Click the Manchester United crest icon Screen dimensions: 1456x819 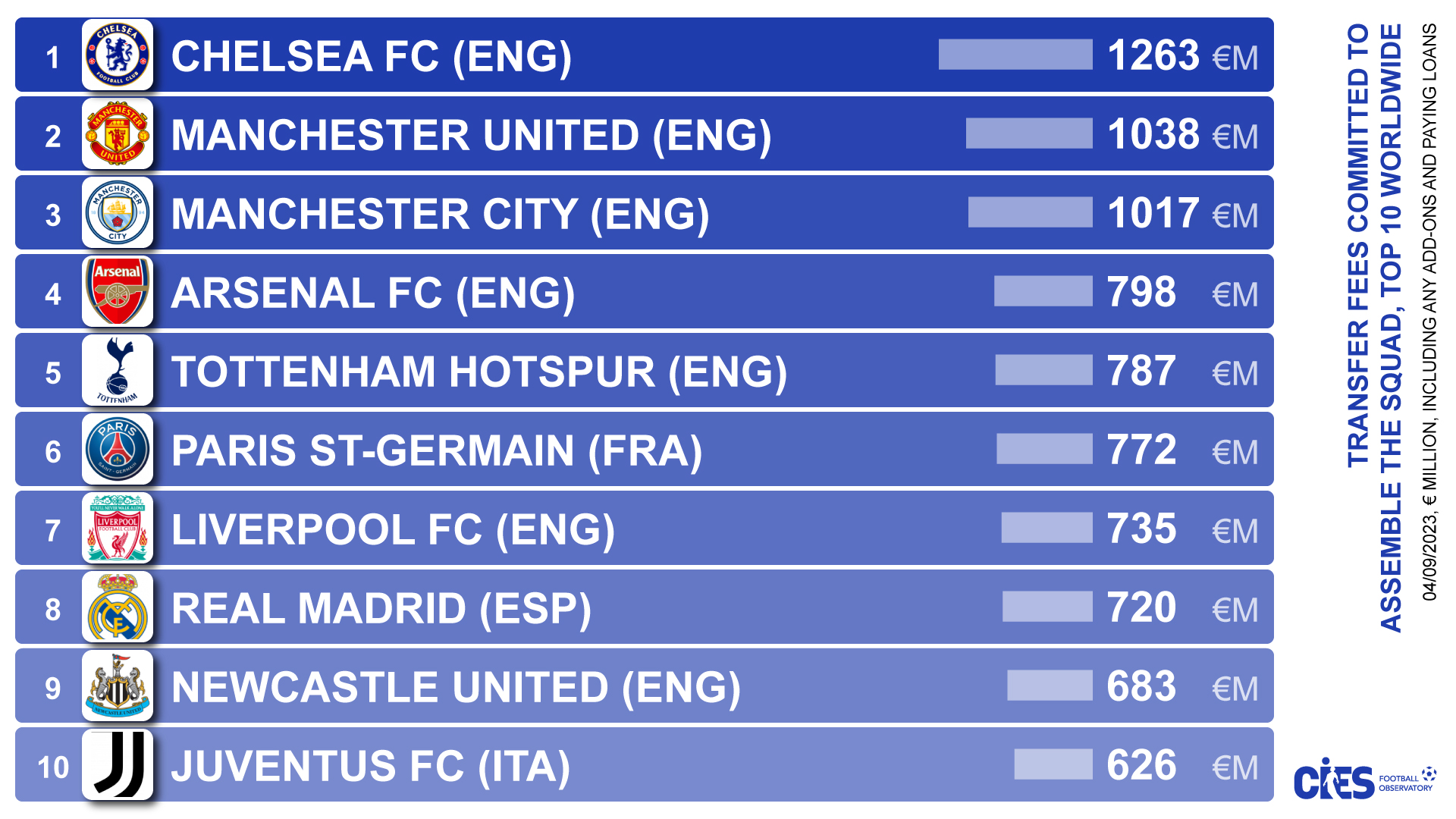[x=118, y=134]
